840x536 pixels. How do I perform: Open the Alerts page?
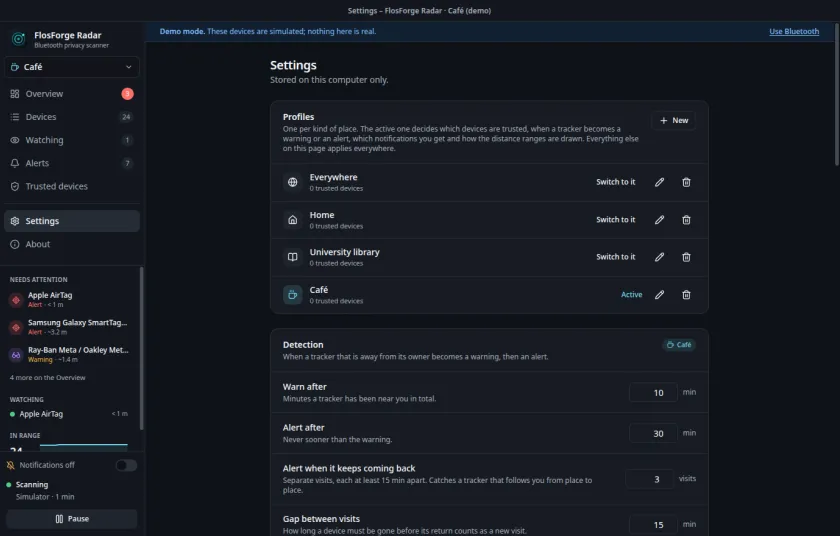[72, 163]
